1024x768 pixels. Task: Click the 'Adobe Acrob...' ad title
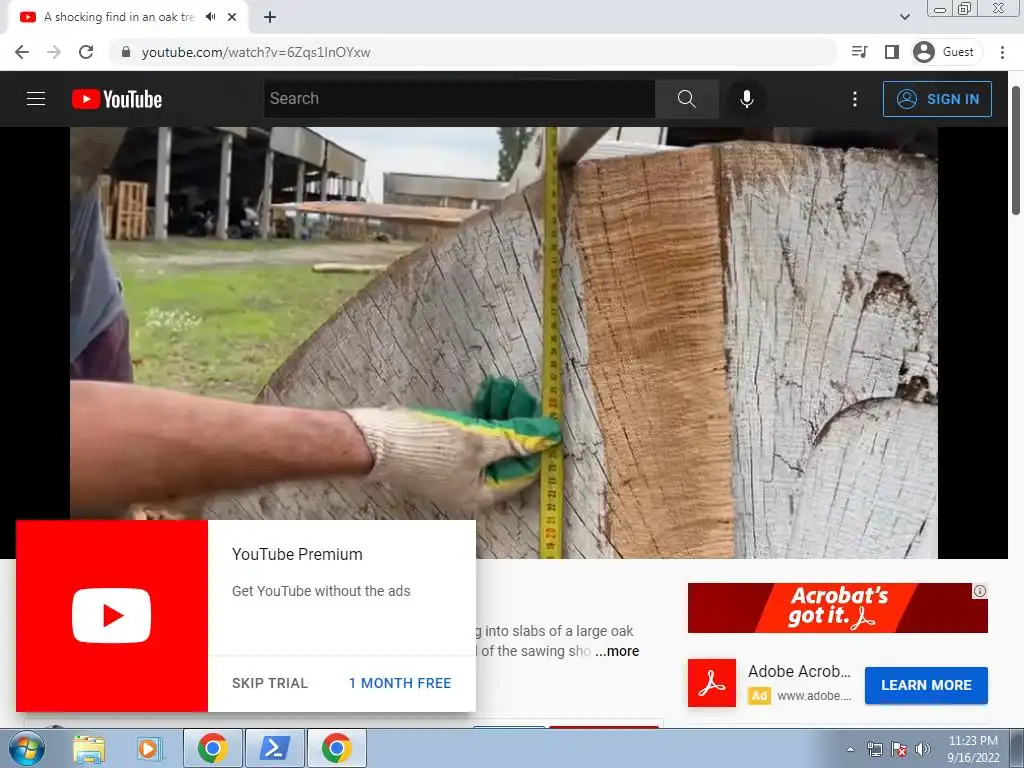(799, 671)
